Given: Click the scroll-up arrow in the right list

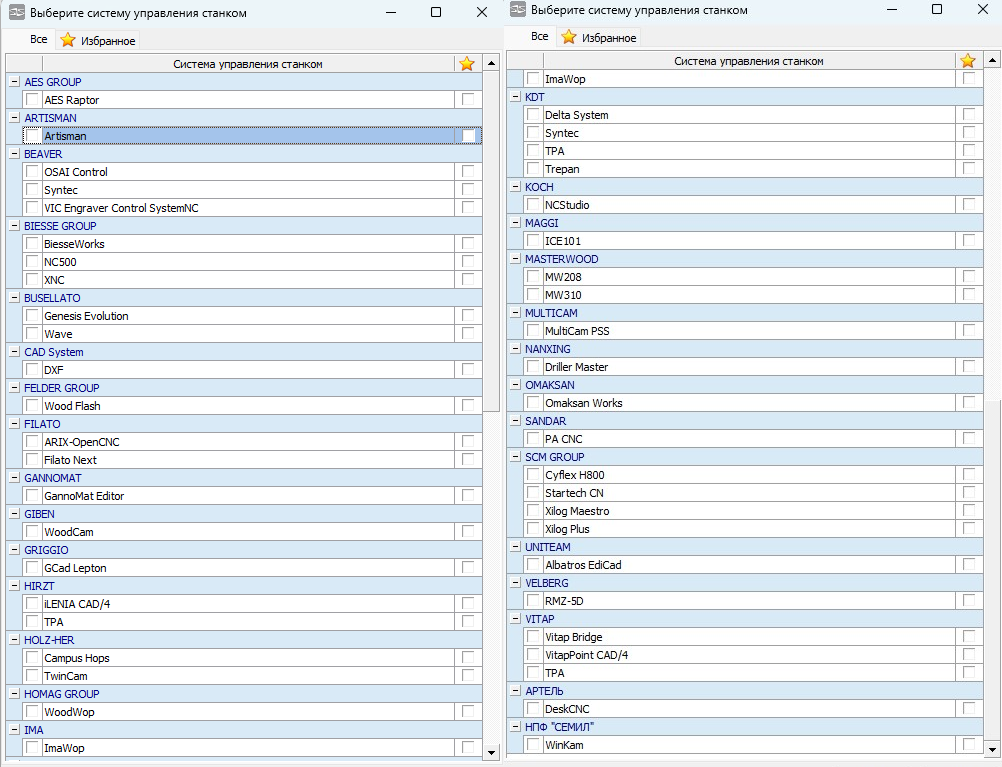Looking at the screenshot, I should point(992,62).
